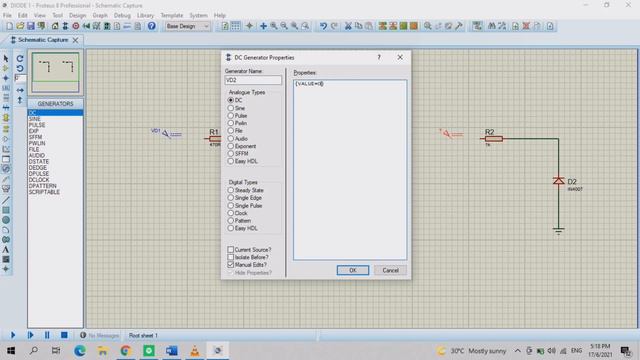Start the simulation with Play button
Viewport: 640px width, 360px height.
13,335
